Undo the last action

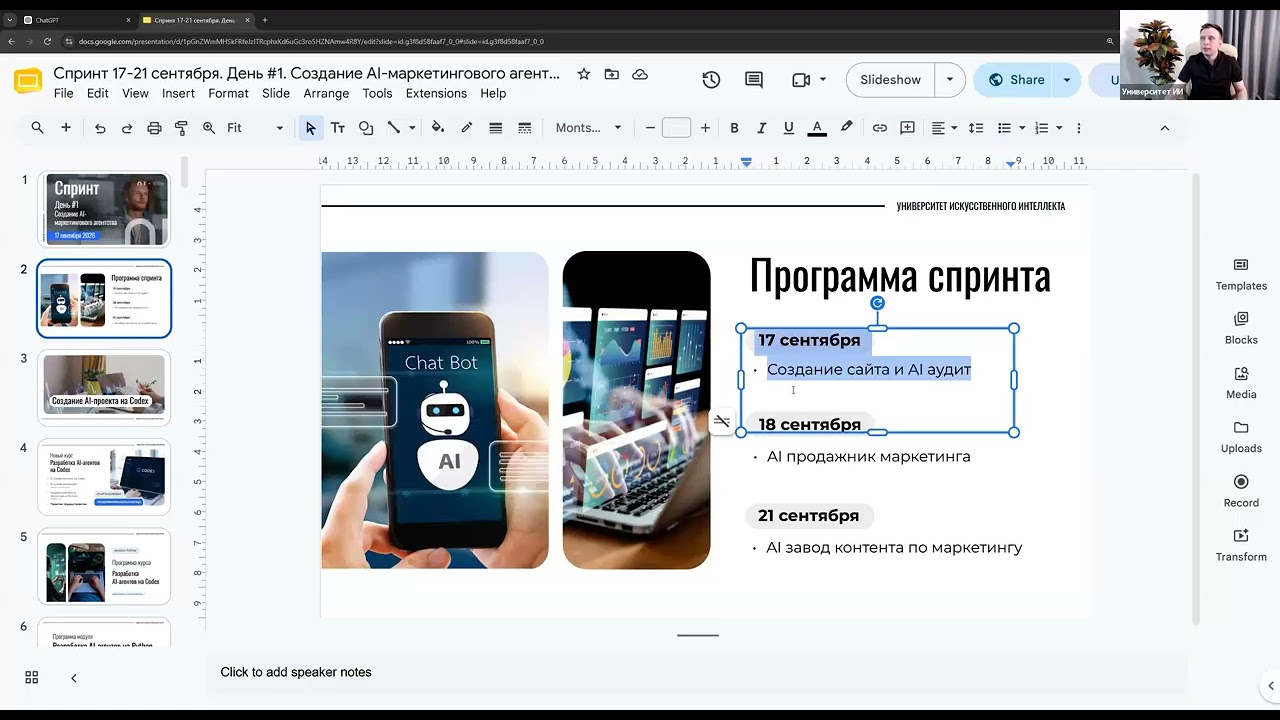pyautogui.click(x=100, y=128)
